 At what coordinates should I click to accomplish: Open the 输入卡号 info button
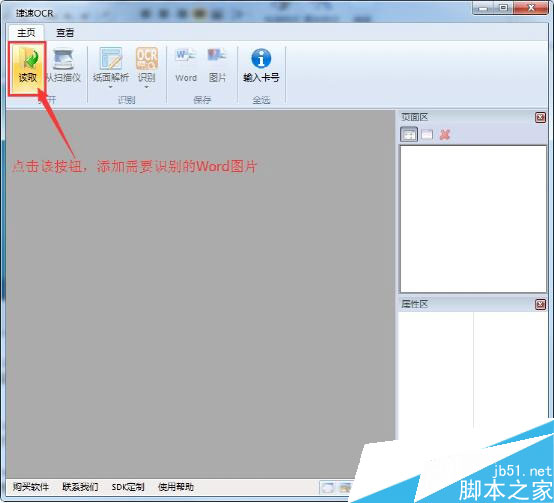click(261, 65)
